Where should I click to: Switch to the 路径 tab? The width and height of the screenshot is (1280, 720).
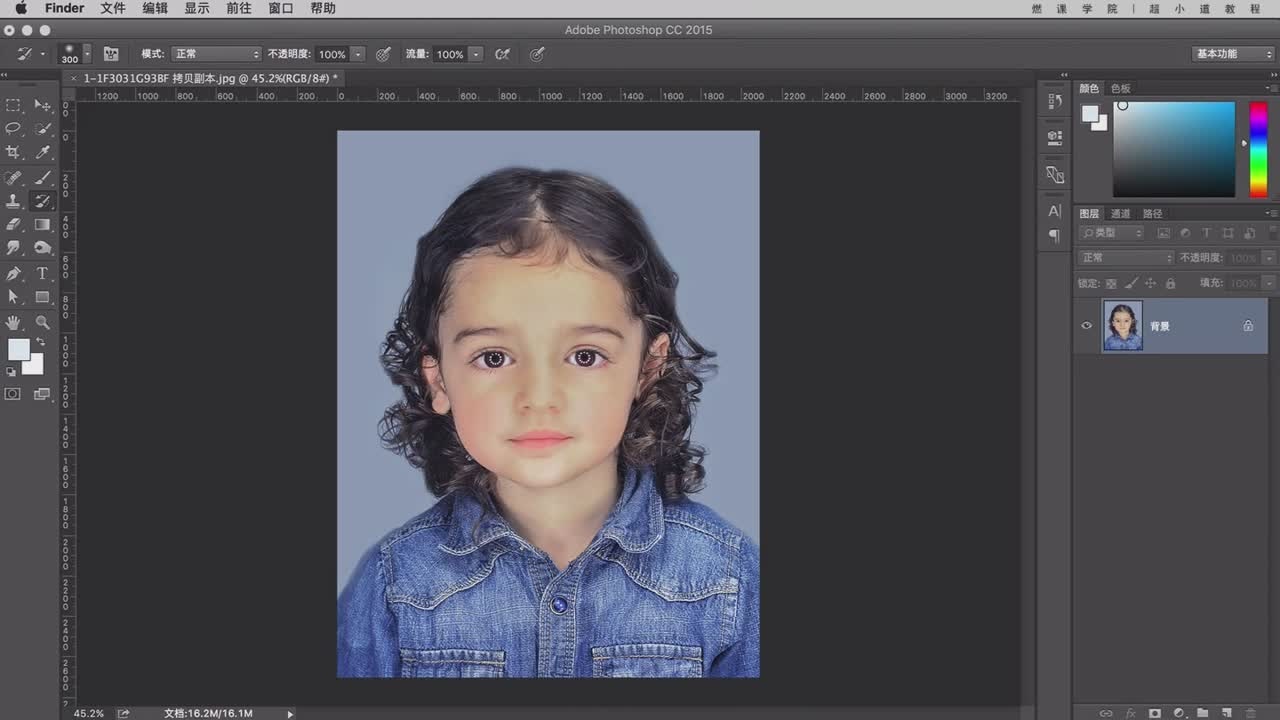point(1153,213)
